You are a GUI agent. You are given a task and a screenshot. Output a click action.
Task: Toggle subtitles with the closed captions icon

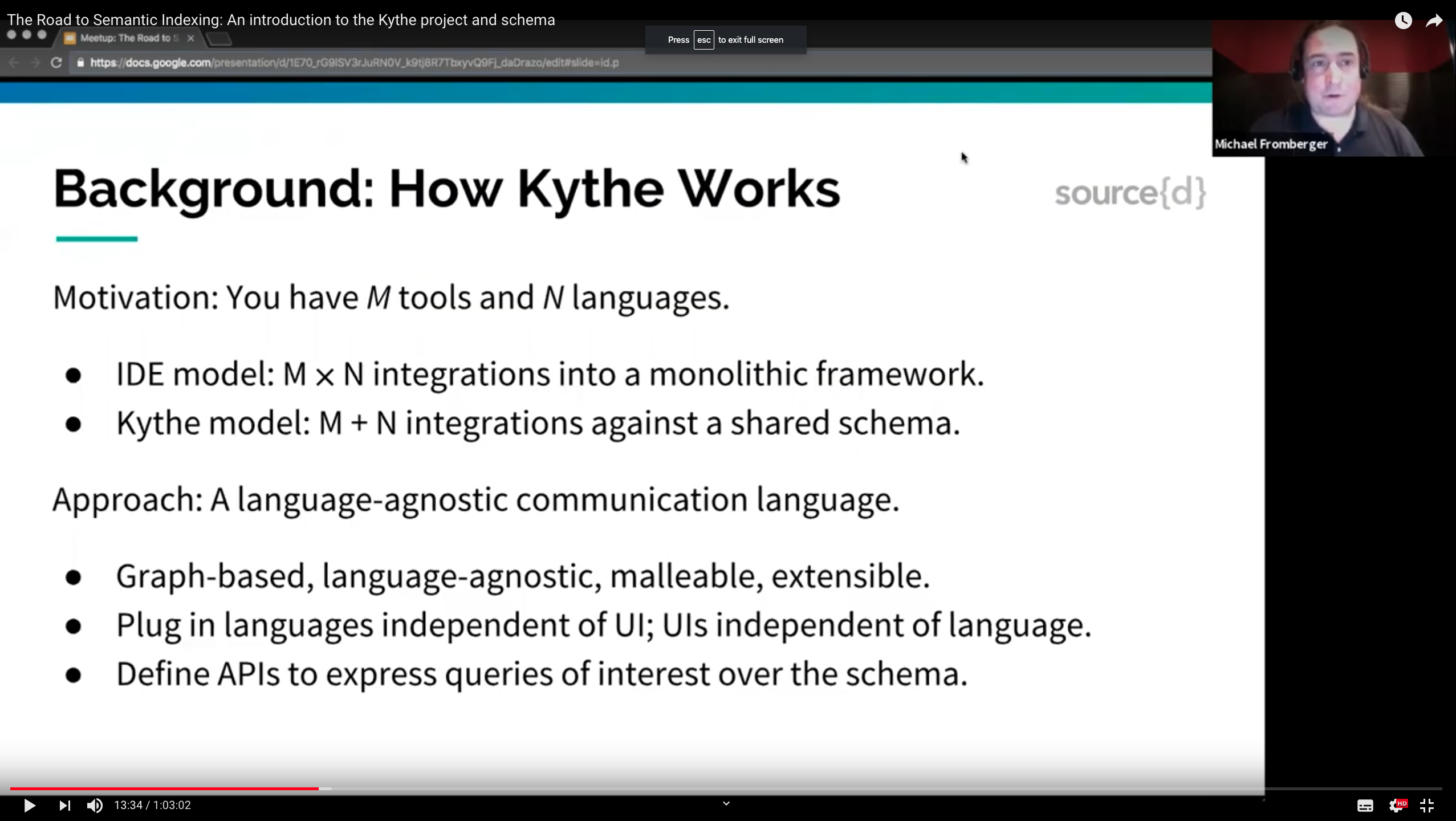coord(1365,805)
